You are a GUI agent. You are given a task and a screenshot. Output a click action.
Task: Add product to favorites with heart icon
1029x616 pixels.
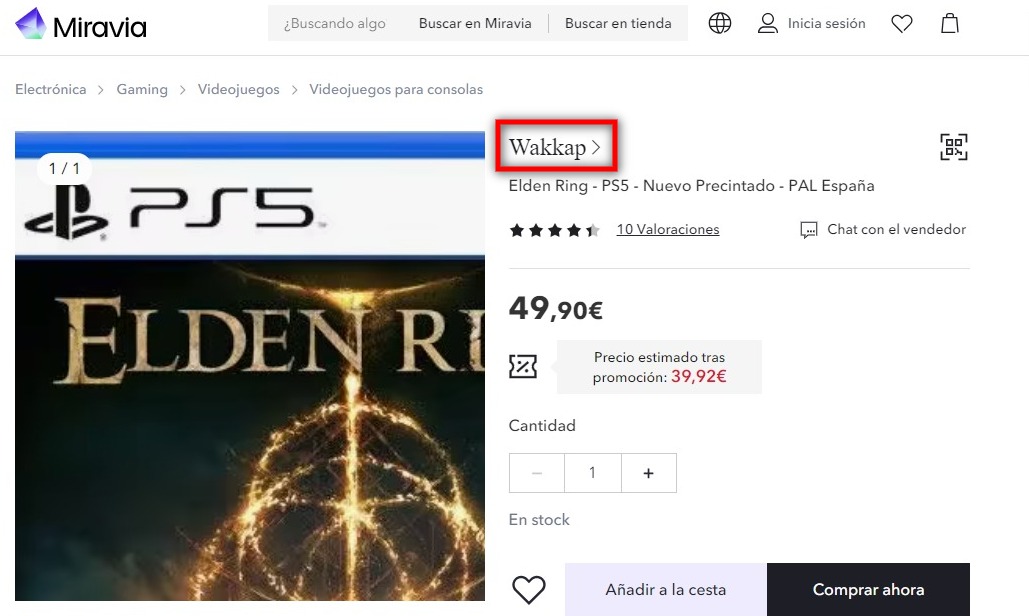[x=528, y=589]
